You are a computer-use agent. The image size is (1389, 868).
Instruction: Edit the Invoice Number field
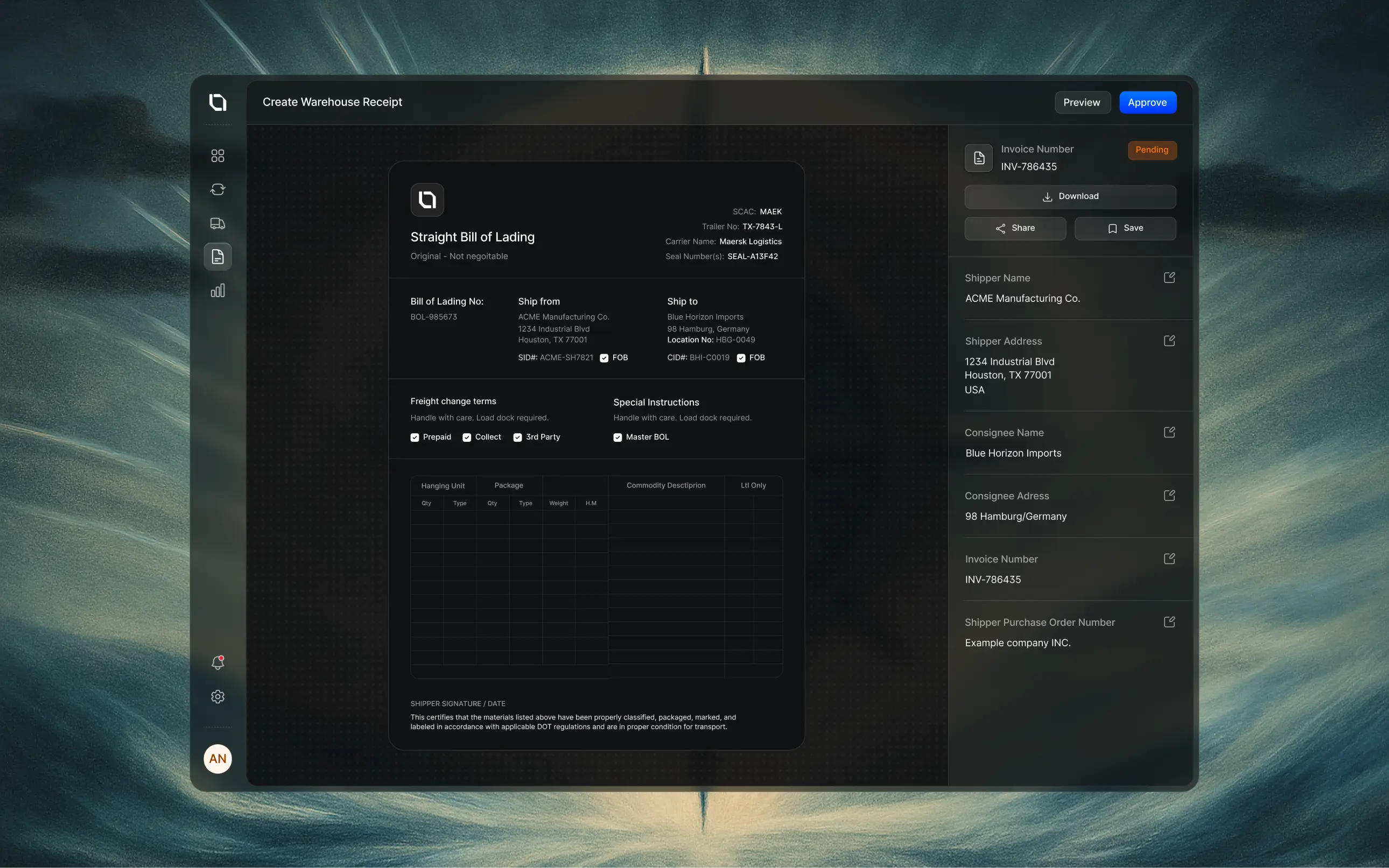point(1170,558)
